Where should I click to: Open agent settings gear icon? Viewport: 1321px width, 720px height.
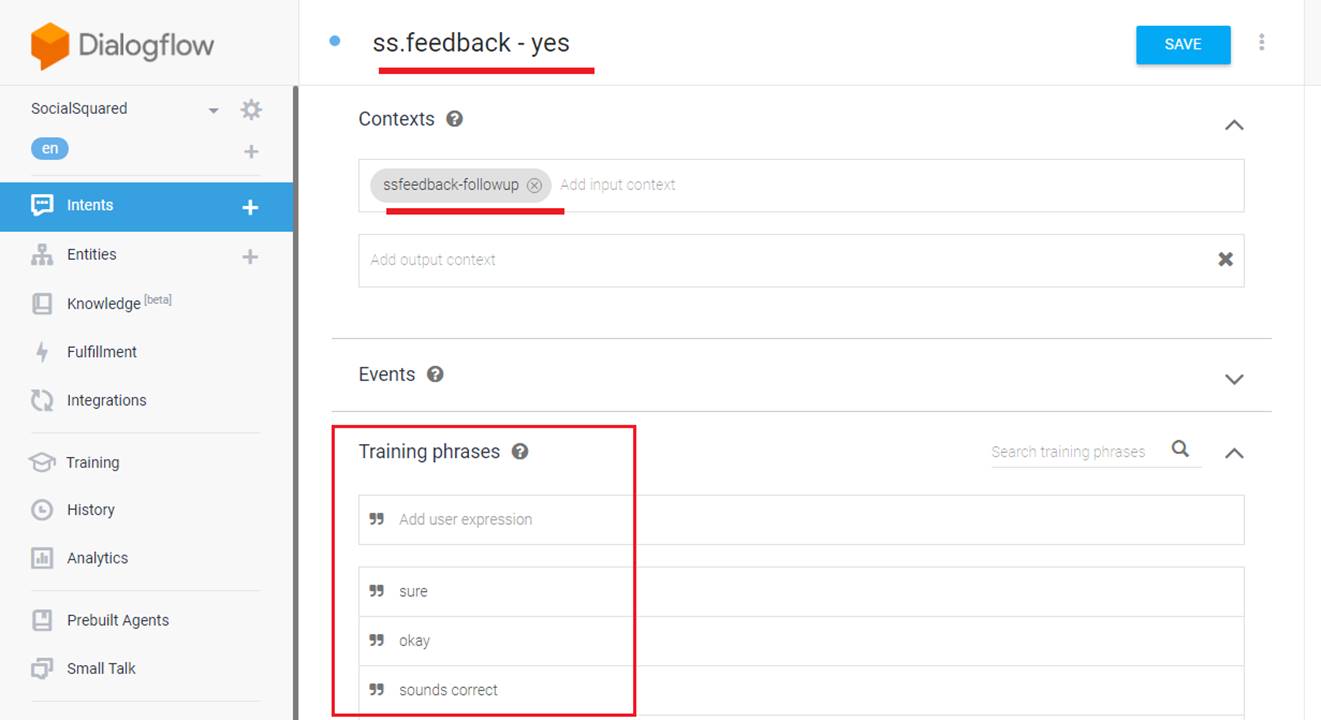tap(251, 110)
